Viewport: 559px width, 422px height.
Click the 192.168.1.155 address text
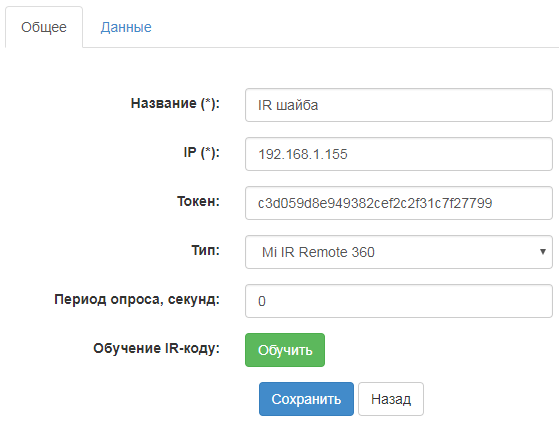[x=302, y=154]
